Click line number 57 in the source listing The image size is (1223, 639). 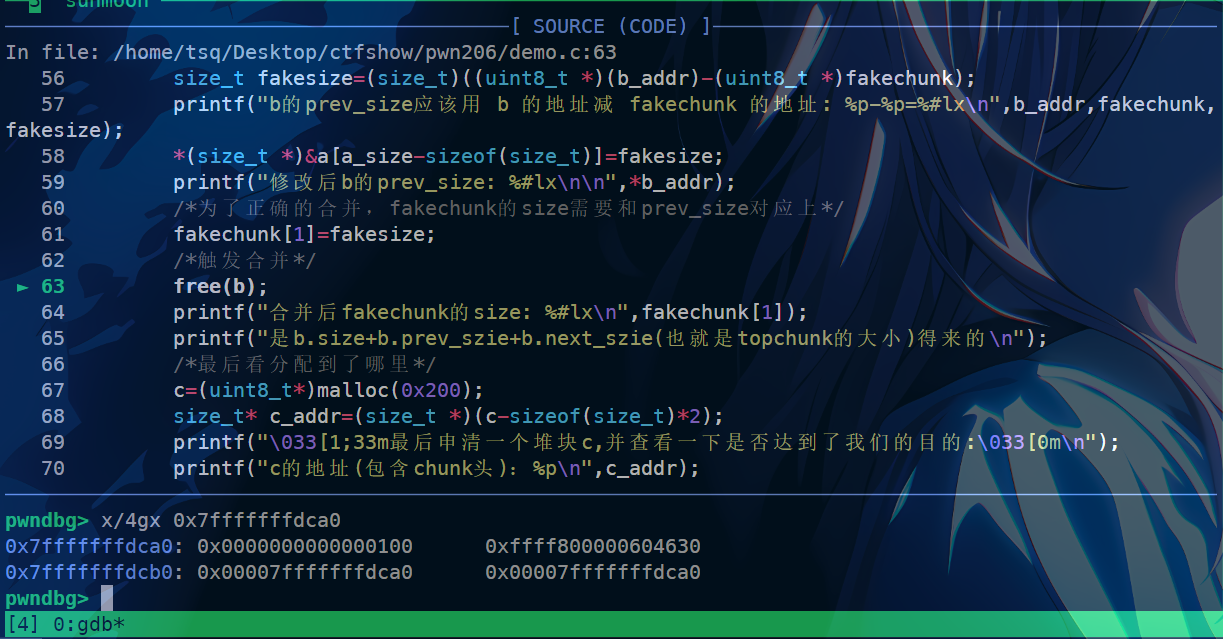tap(53, 104)
